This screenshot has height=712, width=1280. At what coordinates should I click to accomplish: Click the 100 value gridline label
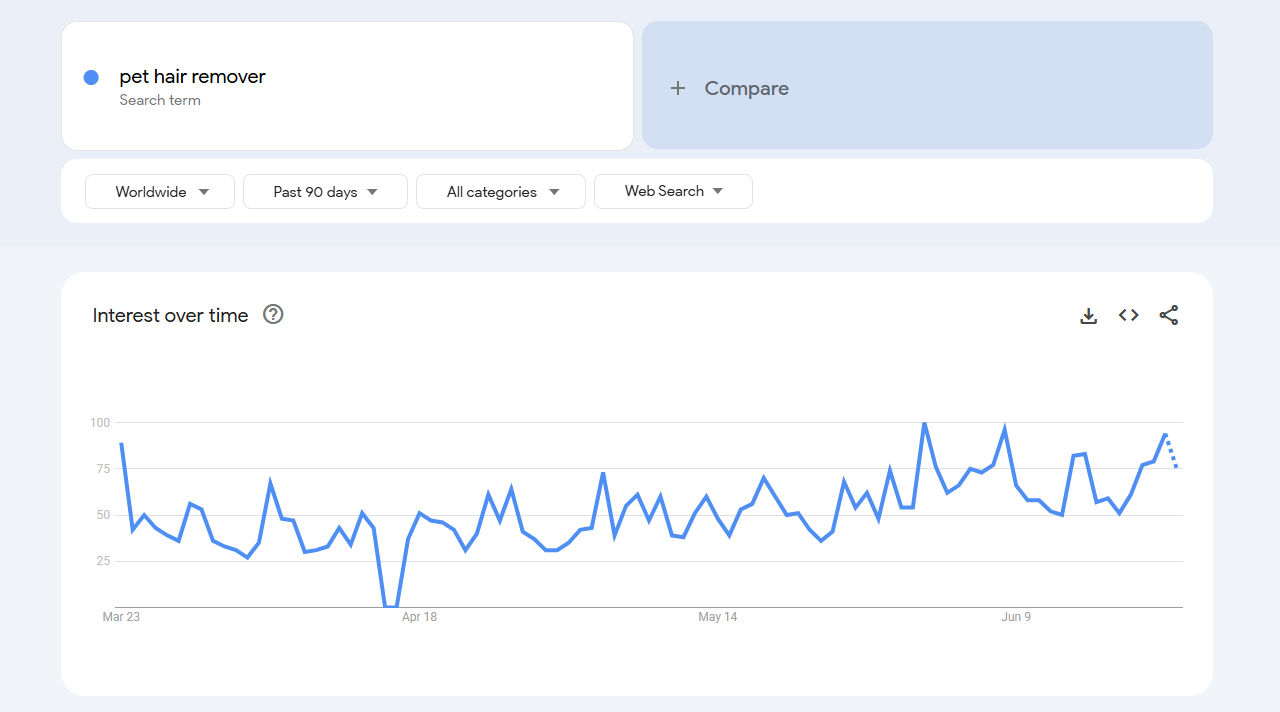coord(99,422)
